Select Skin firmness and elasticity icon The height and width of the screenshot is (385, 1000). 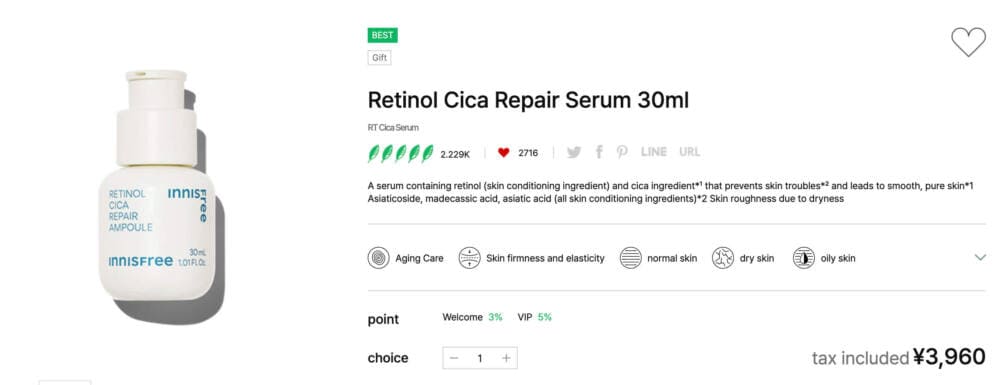tap(469, 258)
